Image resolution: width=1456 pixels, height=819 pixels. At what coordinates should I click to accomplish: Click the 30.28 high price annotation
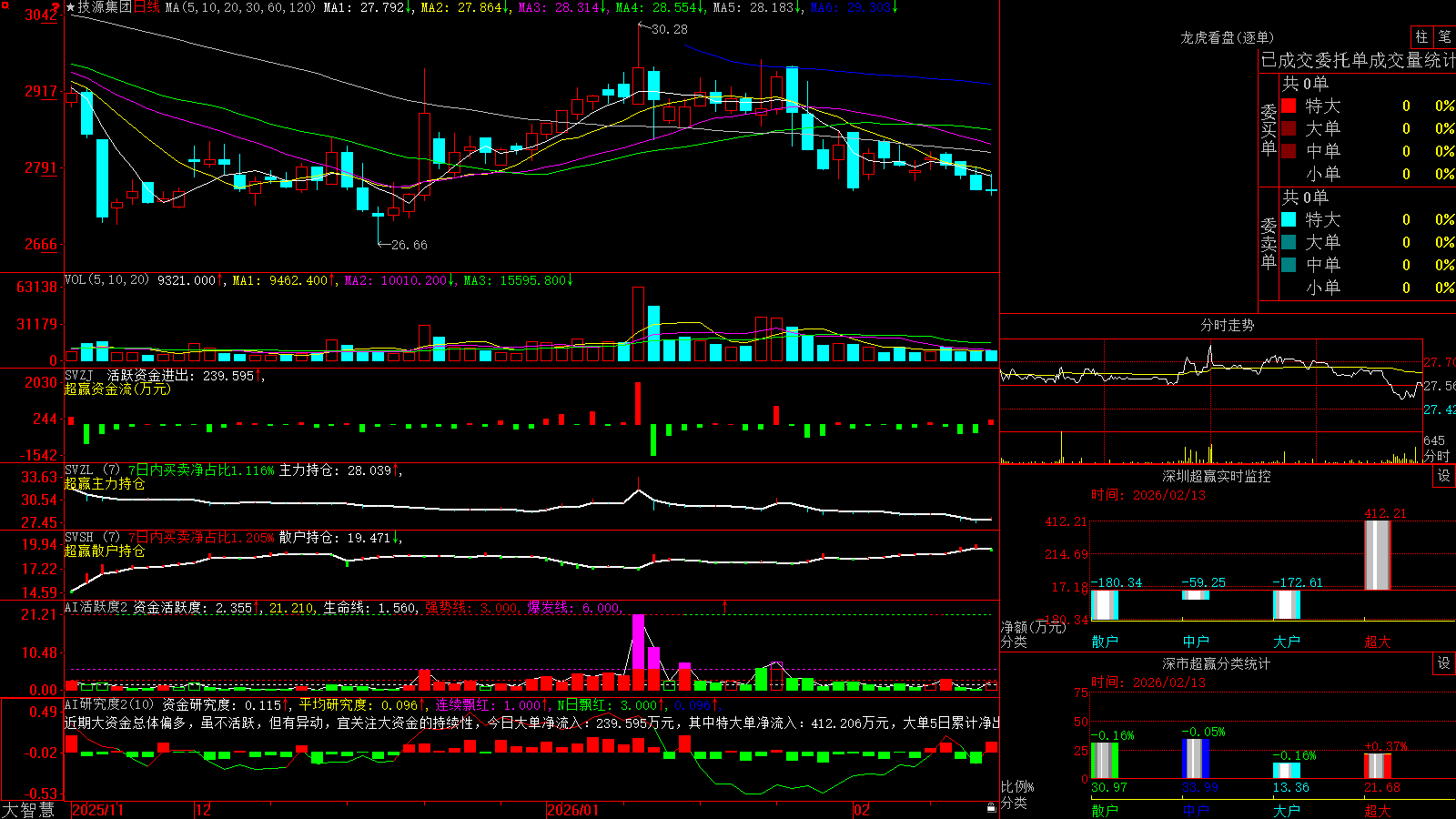(670, 29)
